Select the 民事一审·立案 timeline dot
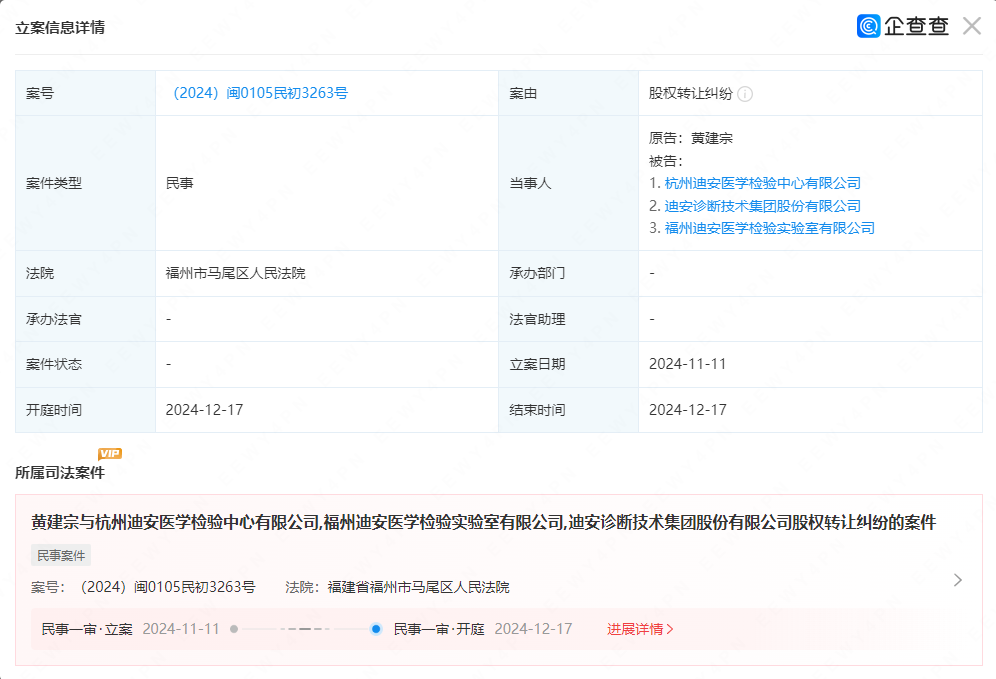The height and width of the screenshot is (679, 996). (x=234, y=629)
